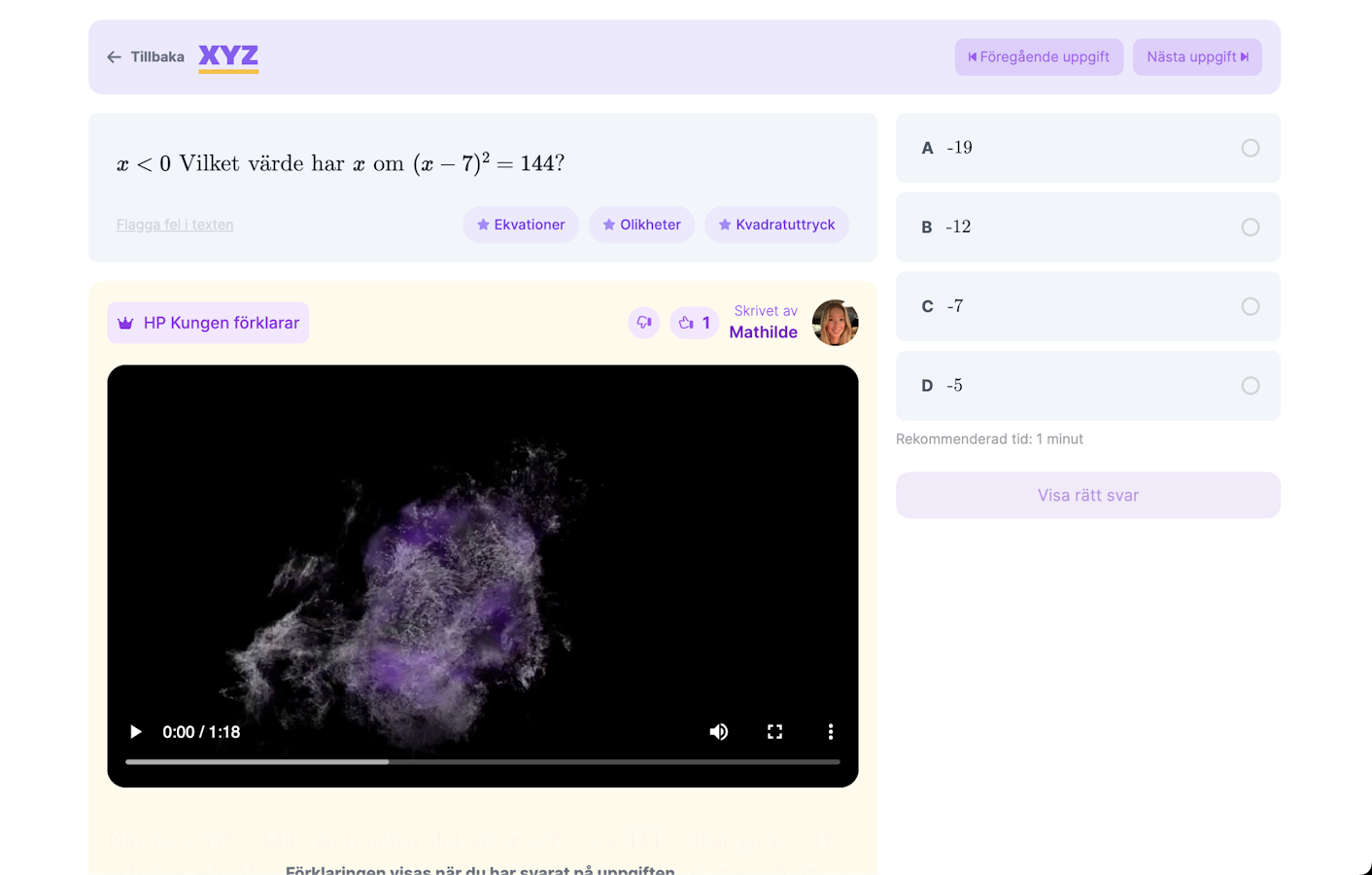This screenshot has height=875, width=1372.
Task: Go to Föregående uppgift
Action: click(1039, 57)
